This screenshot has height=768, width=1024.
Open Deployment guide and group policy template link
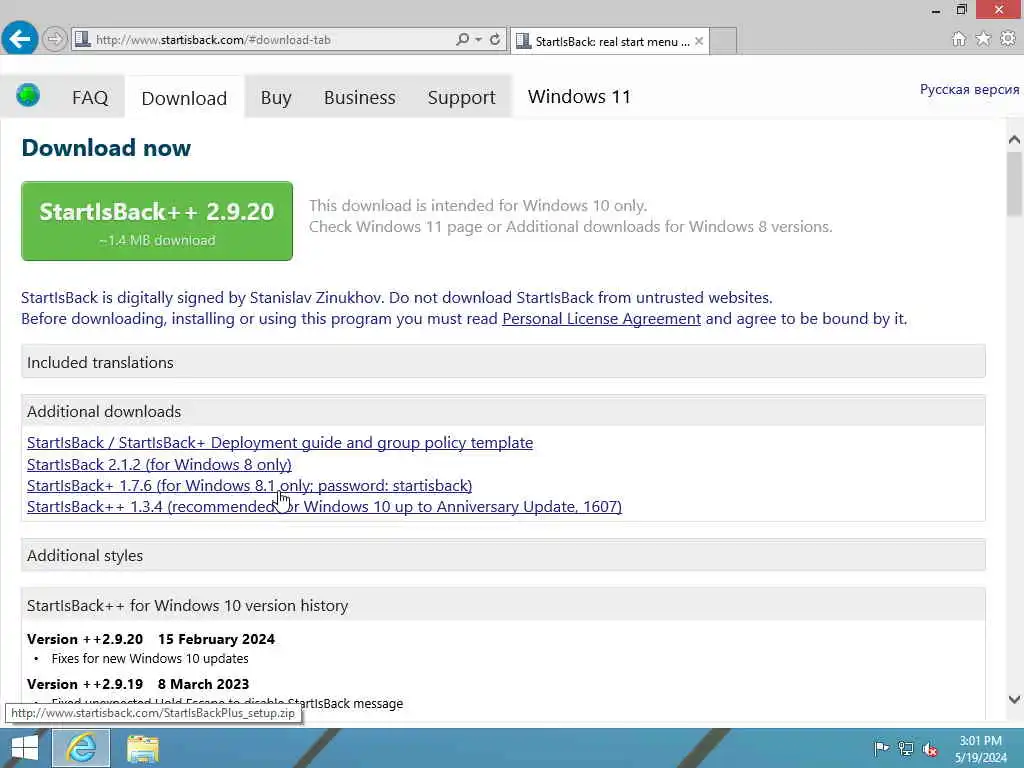pos(280,443)
